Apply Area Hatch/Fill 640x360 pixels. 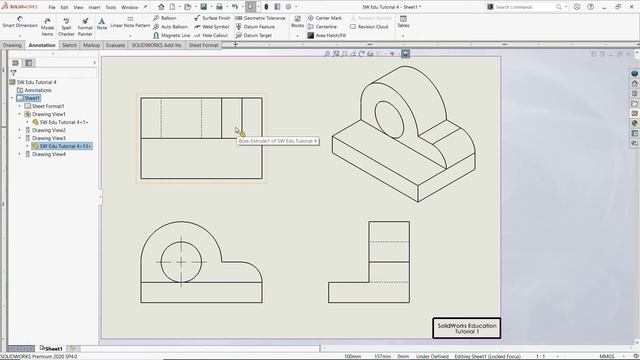click(327, 36)
